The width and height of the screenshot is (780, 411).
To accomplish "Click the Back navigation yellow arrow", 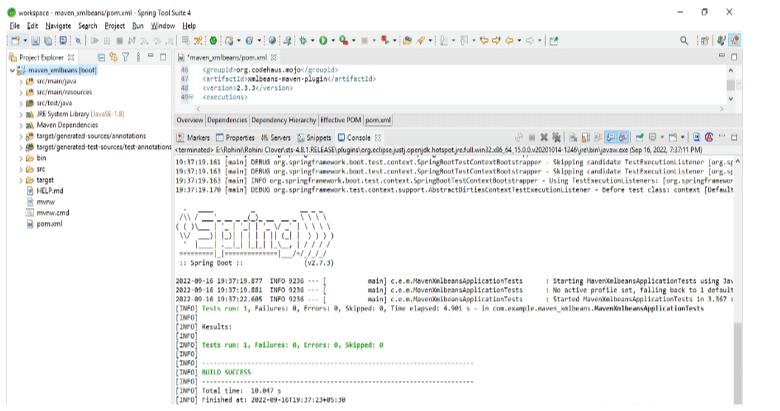I will click(509, 40).
